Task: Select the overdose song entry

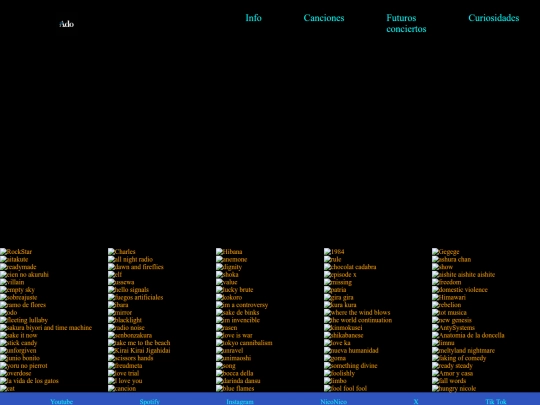Action: click(x=15, y=373)
